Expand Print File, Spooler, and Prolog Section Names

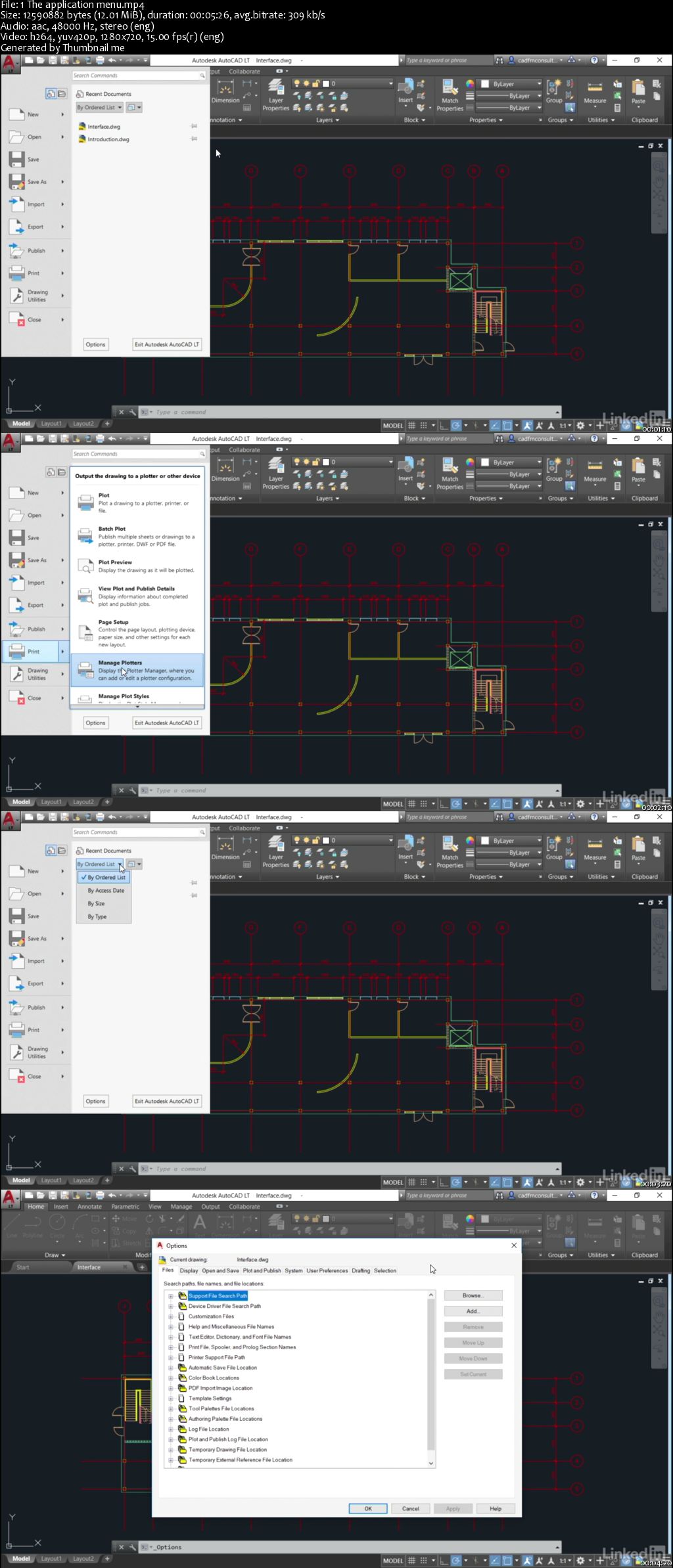point(171,1347)
